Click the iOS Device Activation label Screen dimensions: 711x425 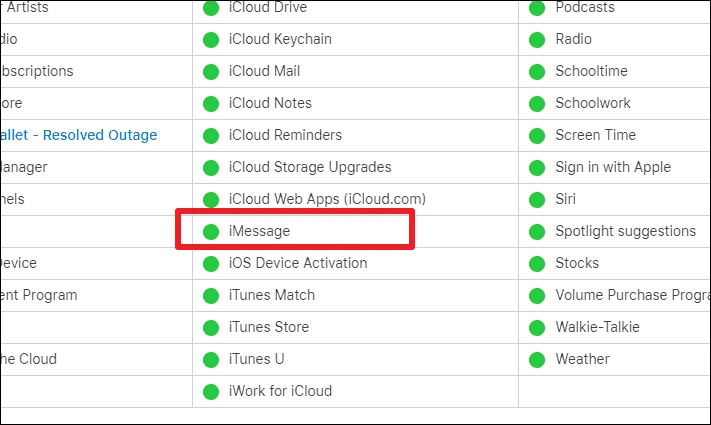(x=298, y=263)
